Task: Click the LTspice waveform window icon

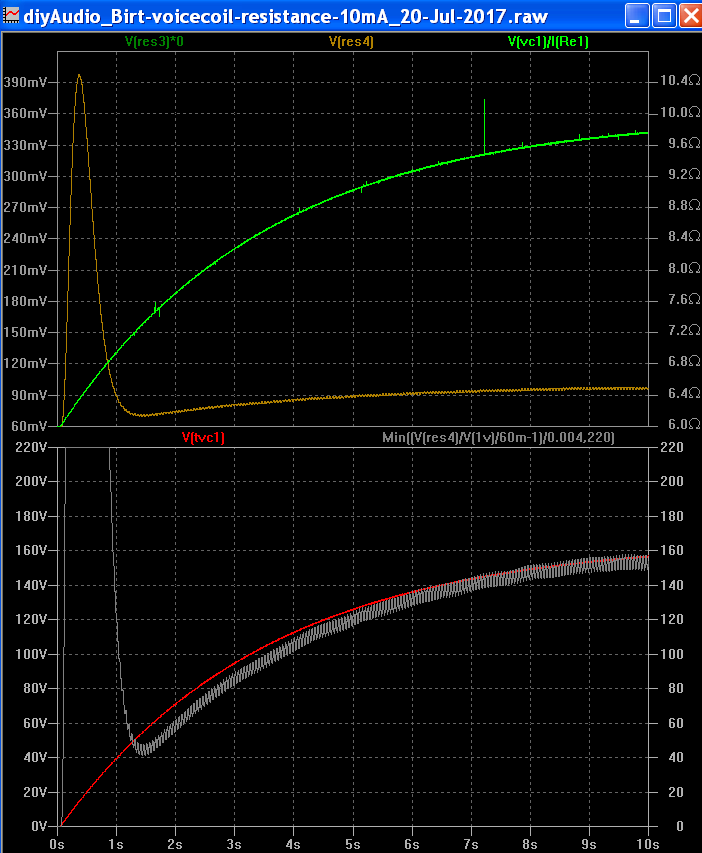Action: [10, 15]
